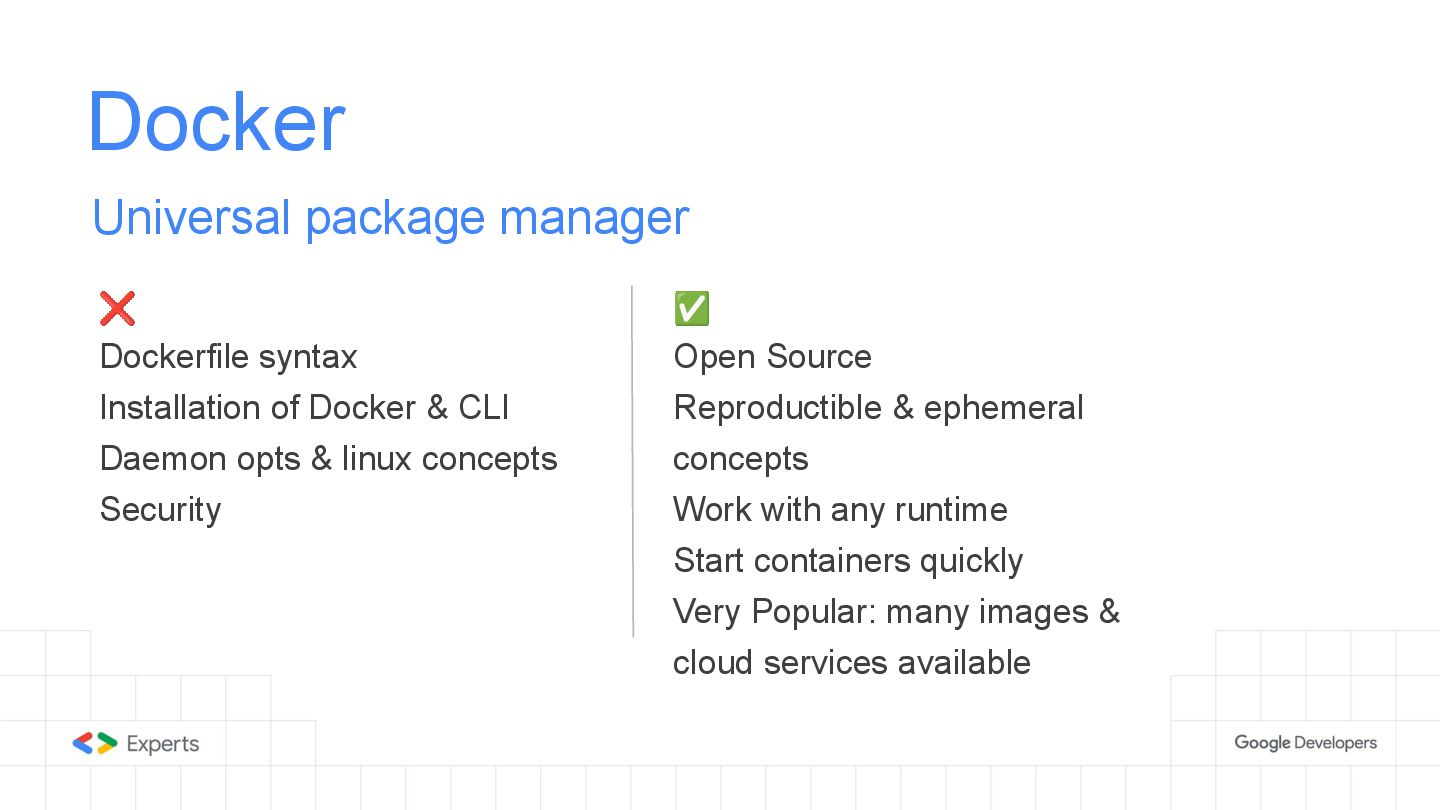Click the "Reproductible & ephemeral" text line

coord(878,408)
